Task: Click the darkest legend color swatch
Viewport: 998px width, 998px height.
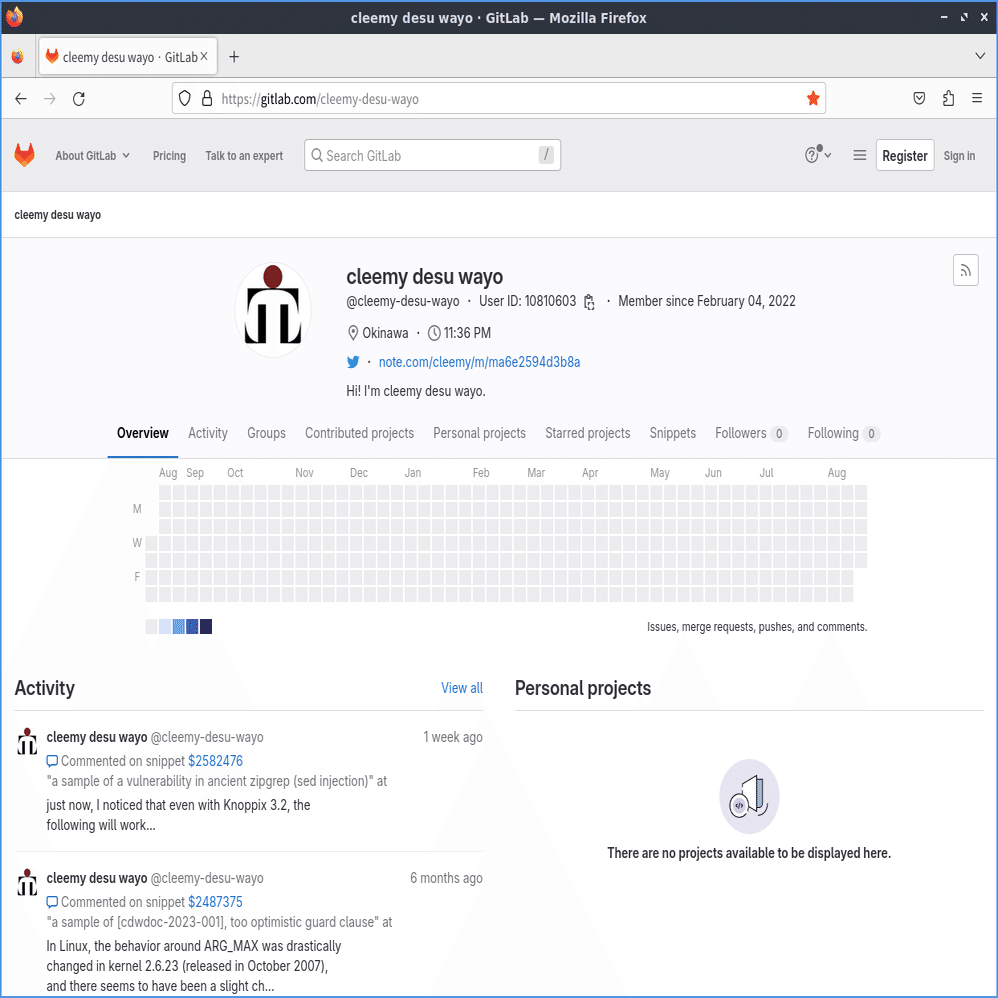Action: pyautogui.click(x=206, y=626)
